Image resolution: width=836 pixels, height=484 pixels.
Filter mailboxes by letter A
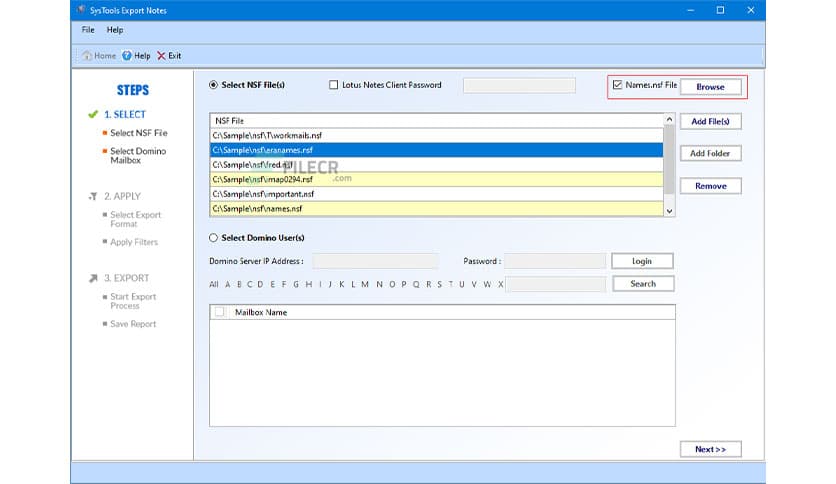pos(228,285)
